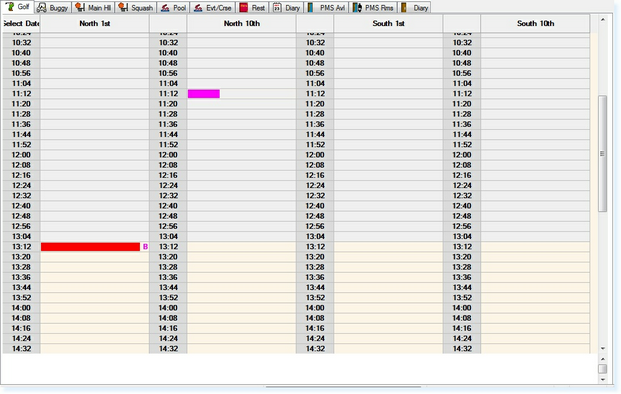
Task: Click the lower small scrollbar's up arrow
Action: tap(602, 359)
